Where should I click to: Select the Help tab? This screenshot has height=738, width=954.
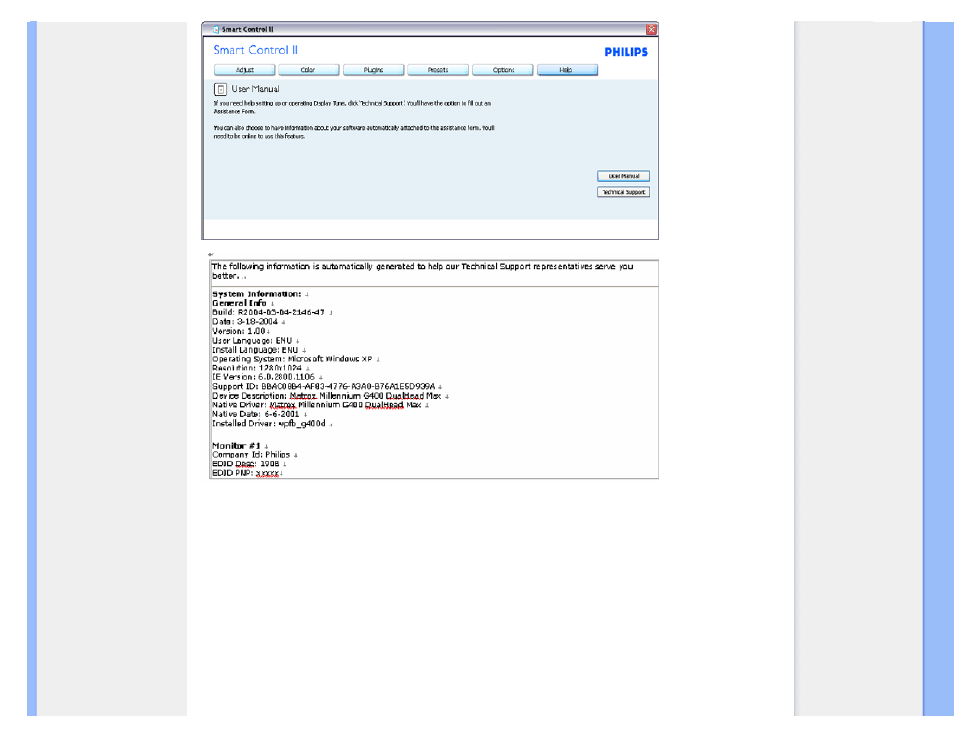click(567, 70)
